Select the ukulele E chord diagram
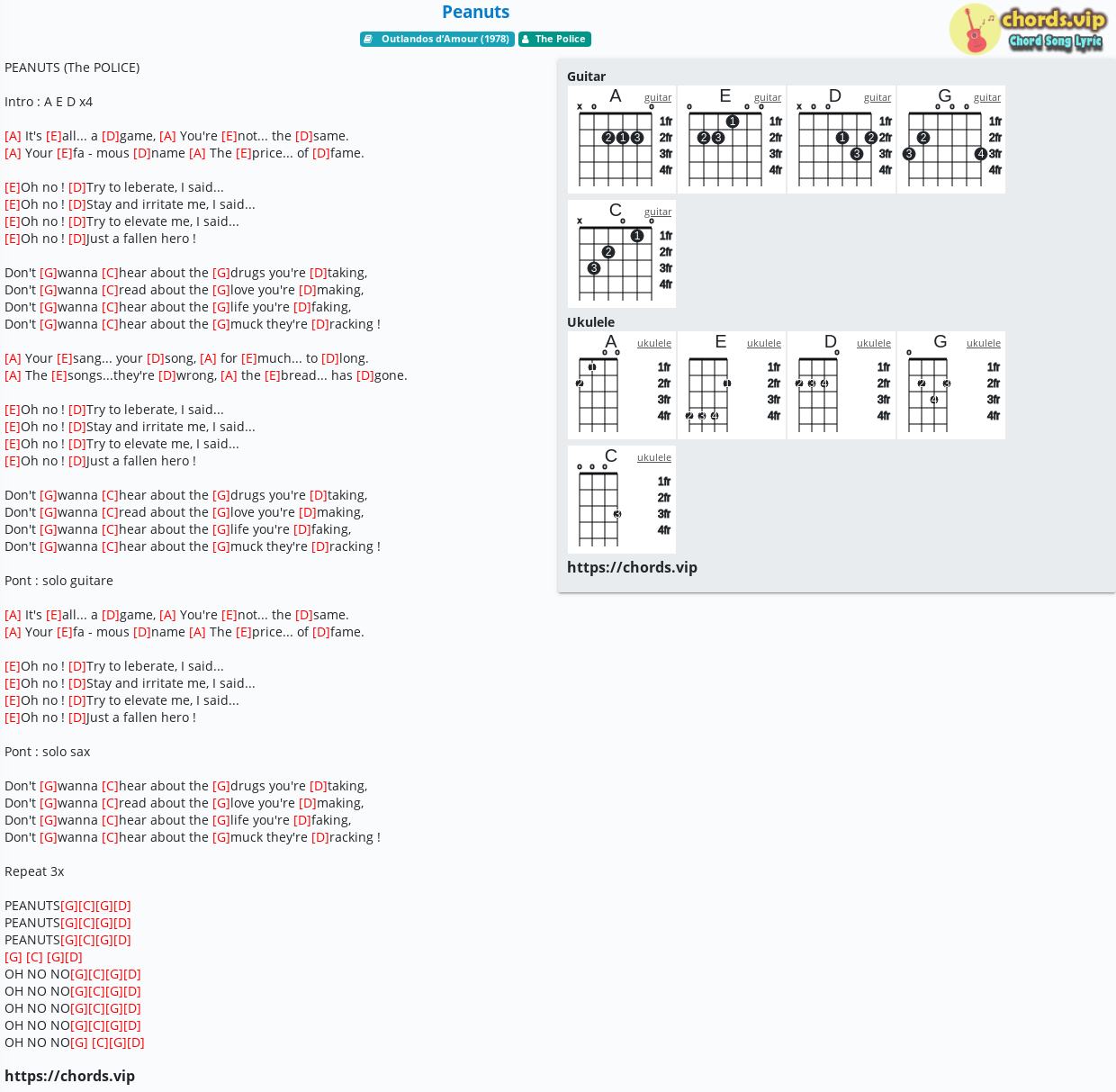Viewport: 1116px width, 1092px height. [732, 385]
